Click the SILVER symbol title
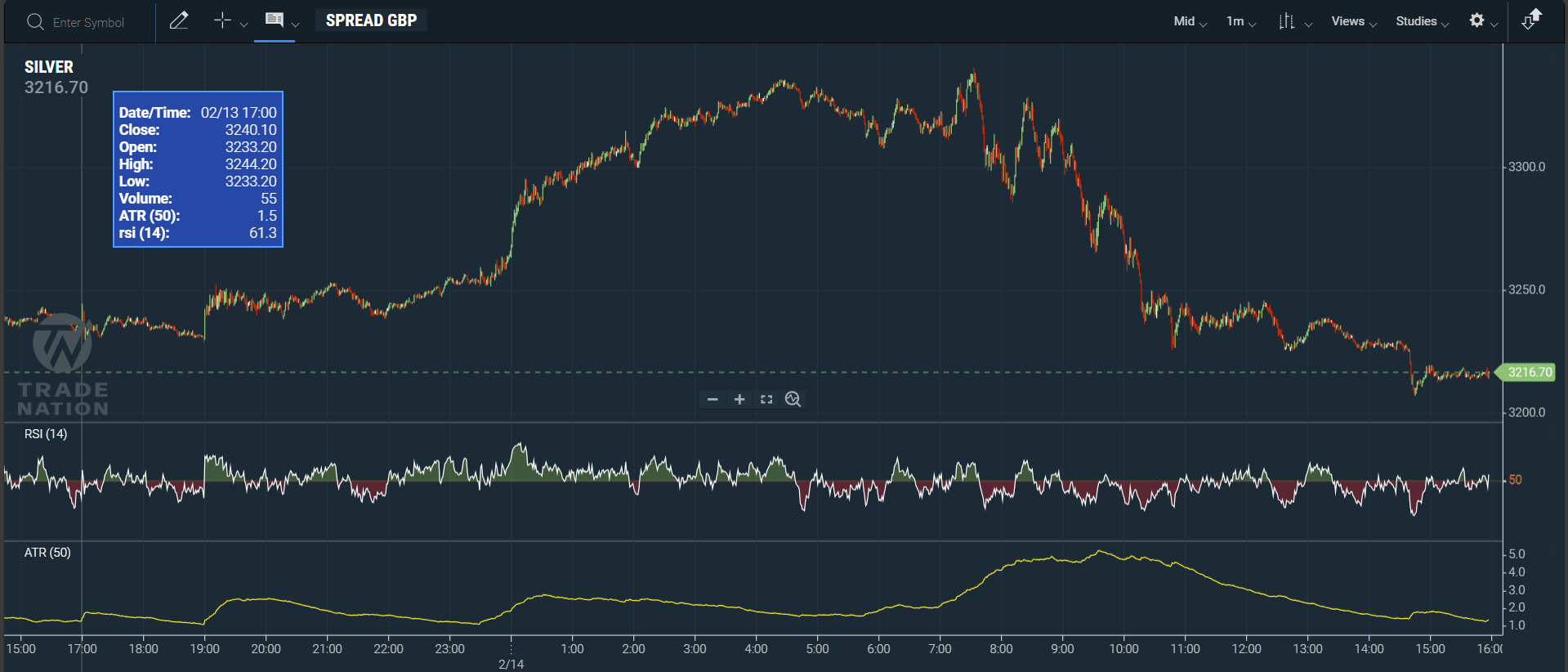 49,67
